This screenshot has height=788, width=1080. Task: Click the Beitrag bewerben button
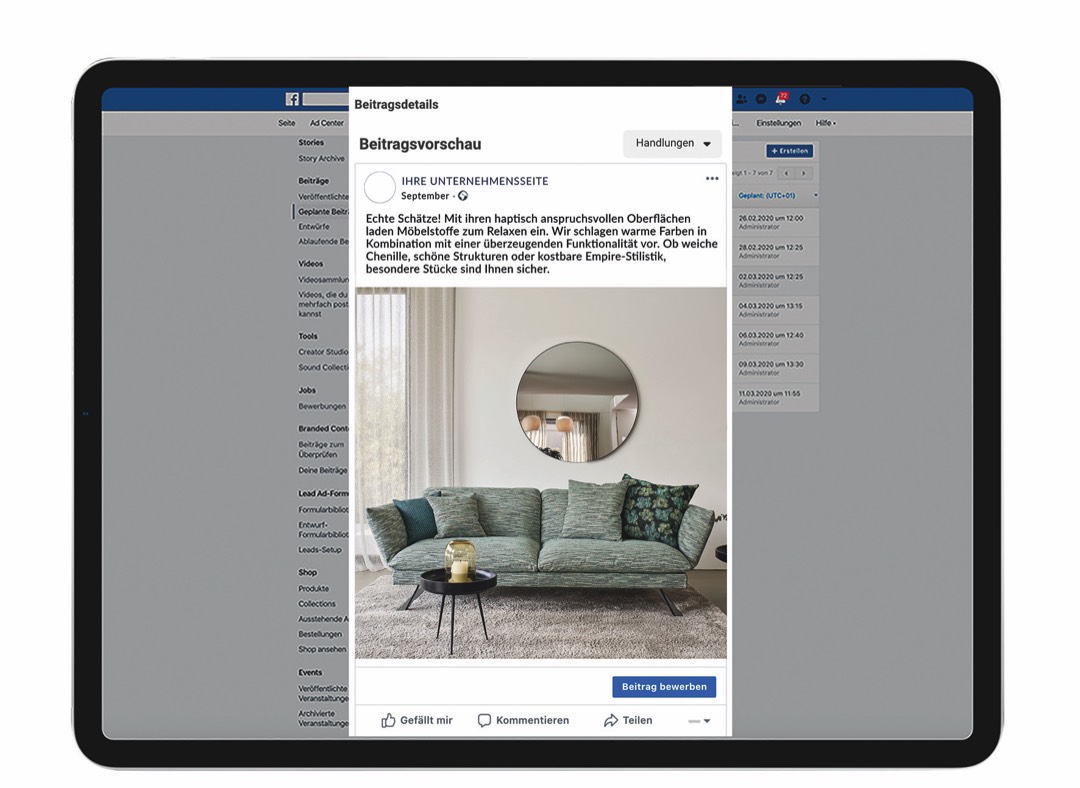pyautogui.click(x=663, y=687)
